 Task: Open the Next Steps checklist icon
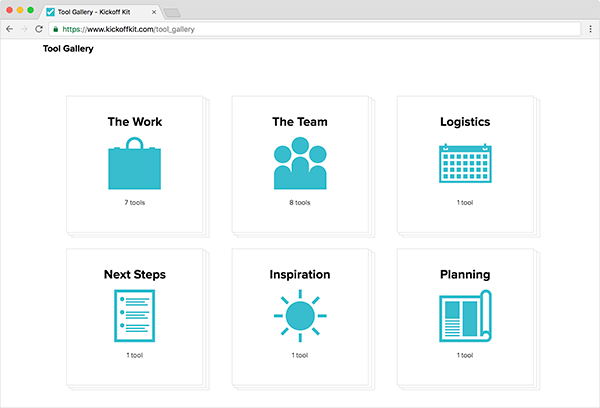click(x=135, y=316)
